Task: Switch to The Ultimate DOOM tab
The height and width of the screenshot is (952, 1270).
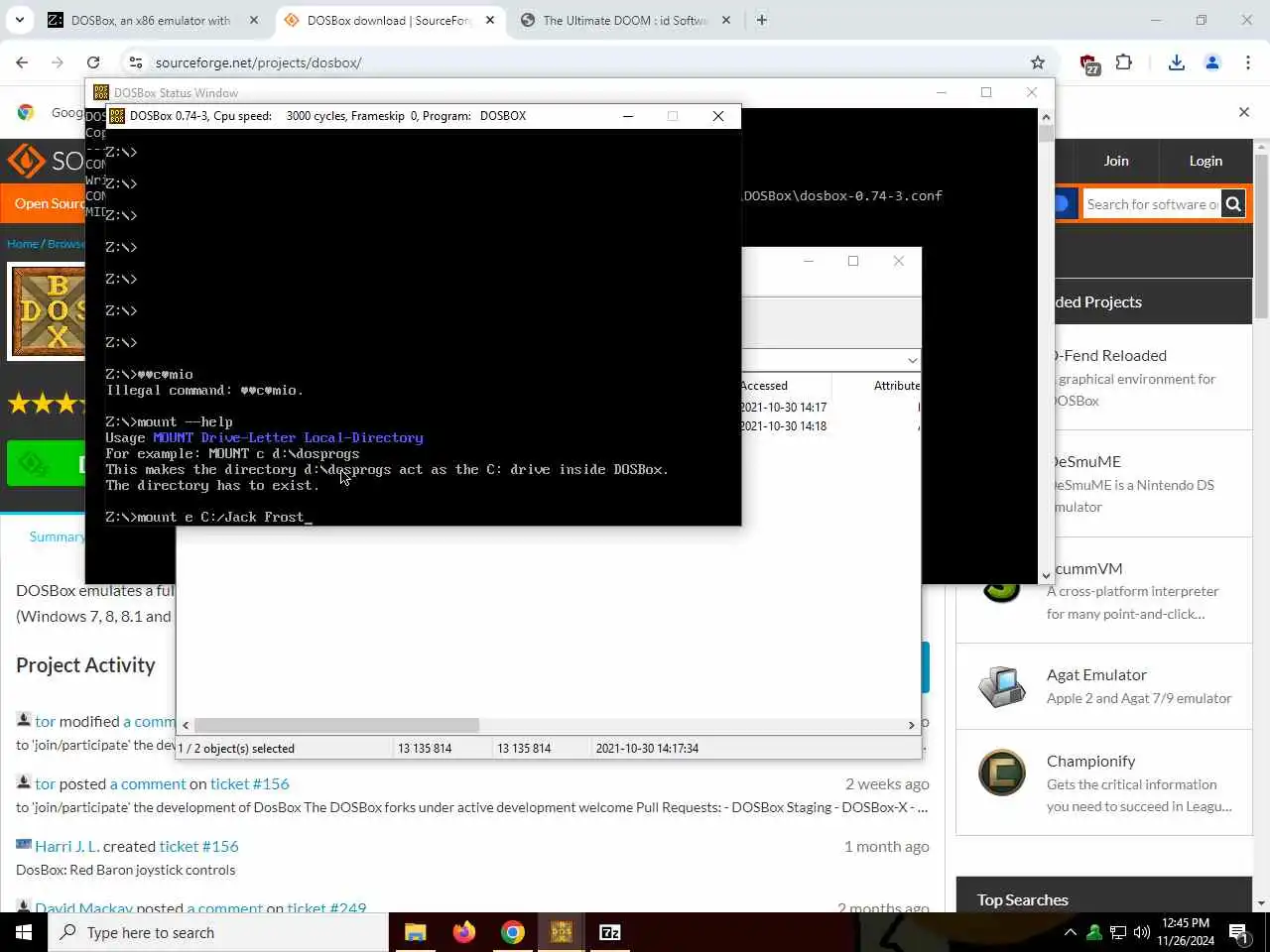Action: click(625, 20)
